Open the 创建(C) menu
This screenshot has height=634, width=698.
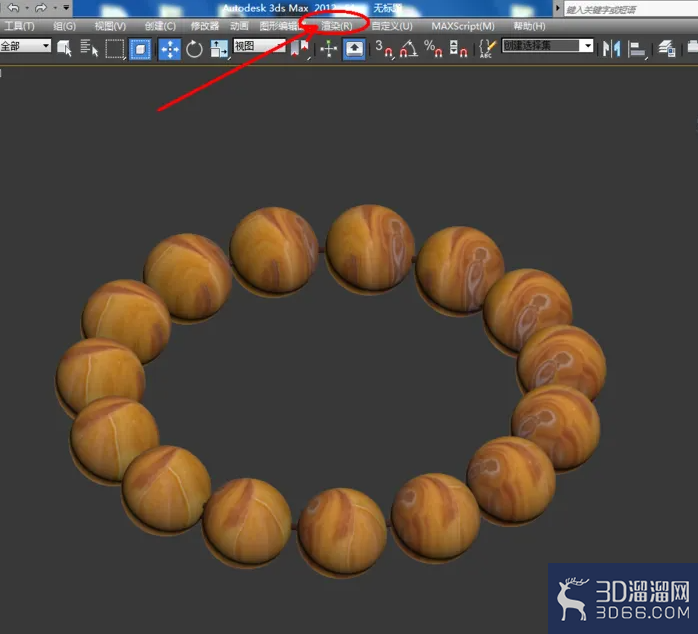tap(160, 26)
